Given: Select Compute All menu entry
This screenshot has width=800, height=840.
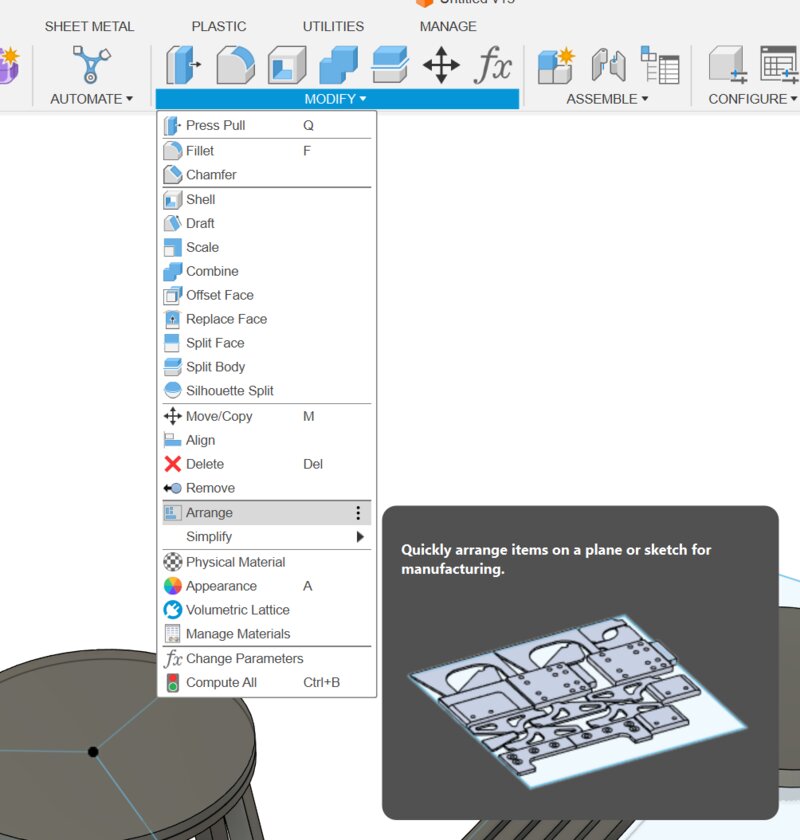Looking at the screenshot, I should pos(267,682).
